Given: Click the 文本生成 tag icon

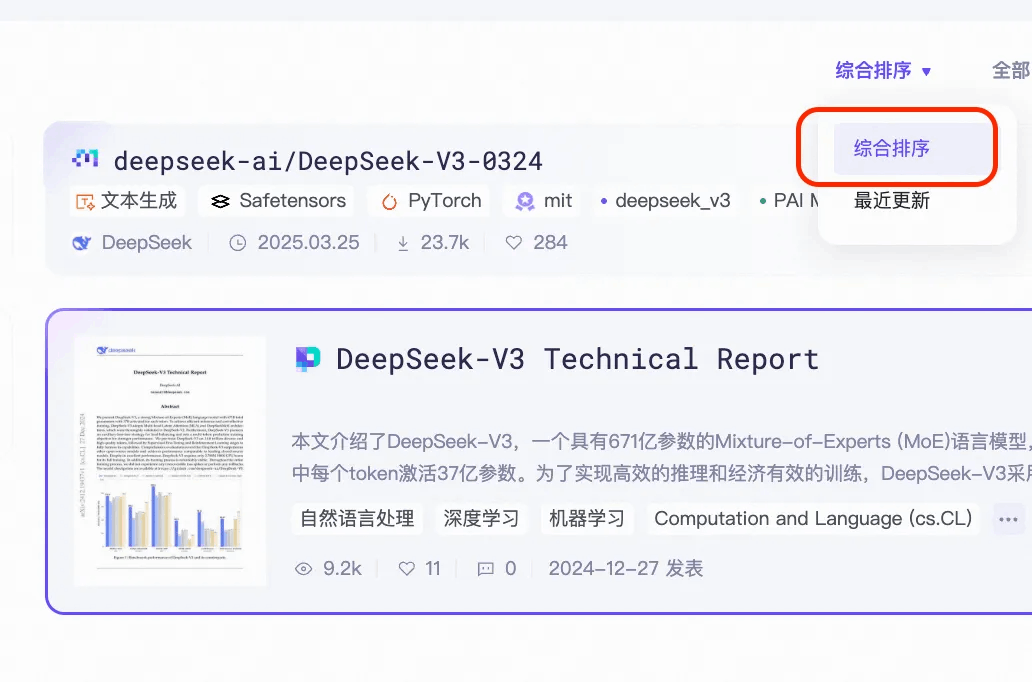Looking at the screenshot, I should pos(85,201).
